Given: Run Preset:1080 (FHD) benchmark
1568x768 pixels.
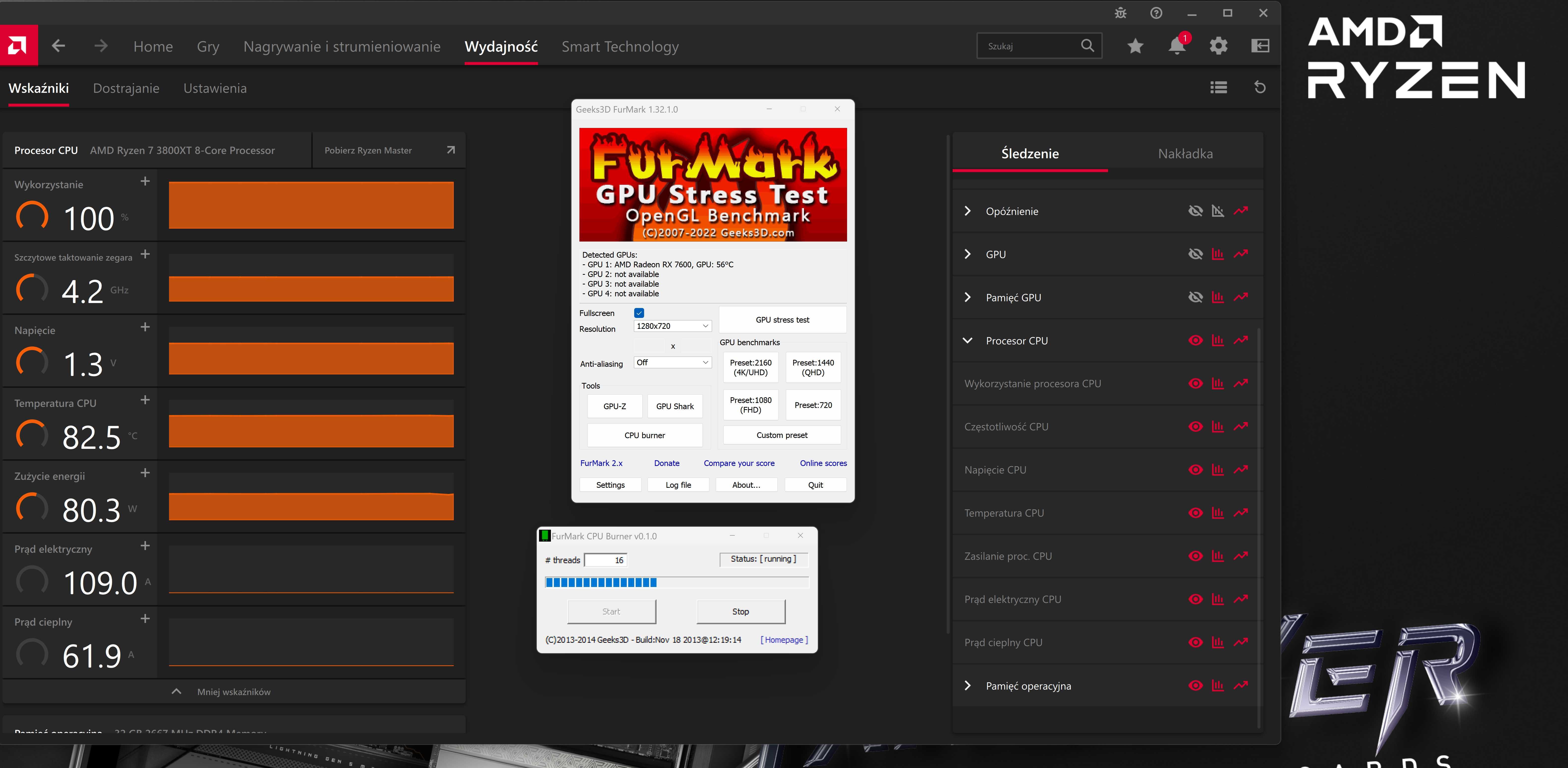Looking at the screenshot, I should tap(750, 405).
